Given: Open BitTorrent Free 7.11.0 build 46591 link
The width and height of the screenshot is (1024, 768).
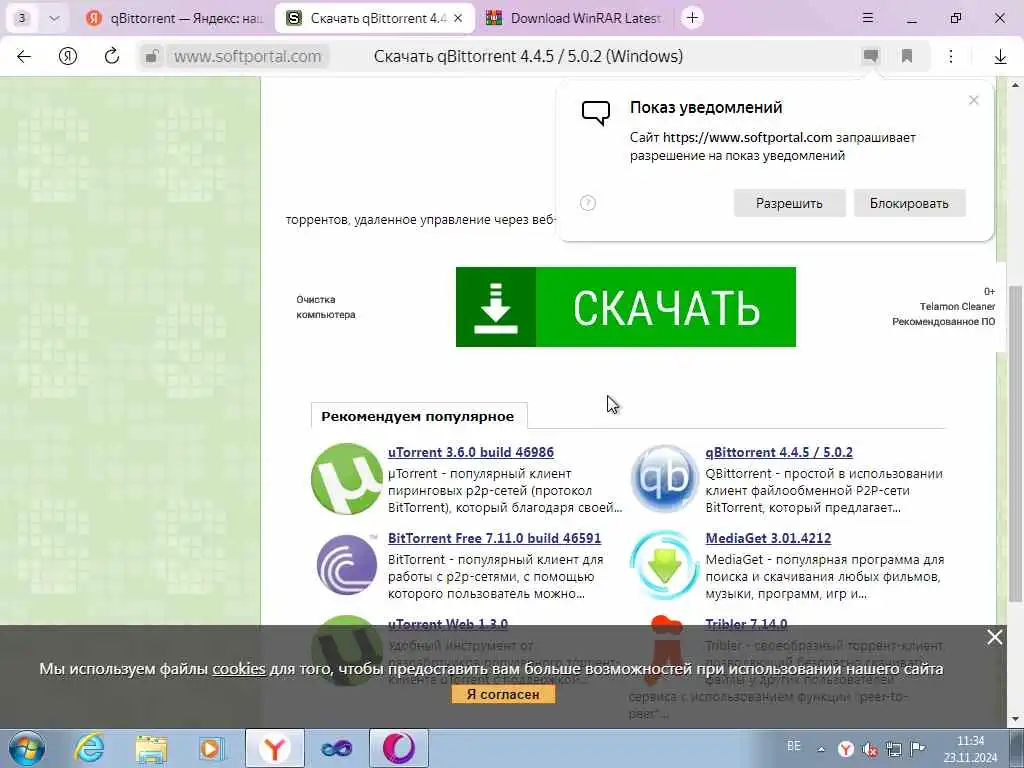Looking at the screenshot, I should point(494,538).
